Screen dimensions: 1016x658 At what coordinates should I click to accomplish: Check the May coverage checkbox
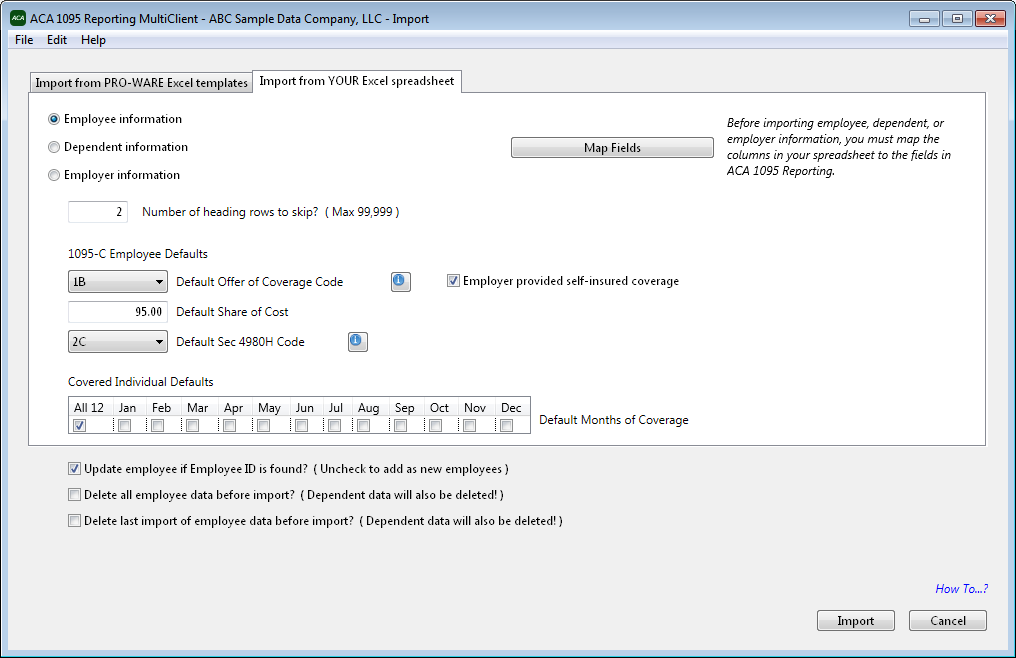coord(263,425)
